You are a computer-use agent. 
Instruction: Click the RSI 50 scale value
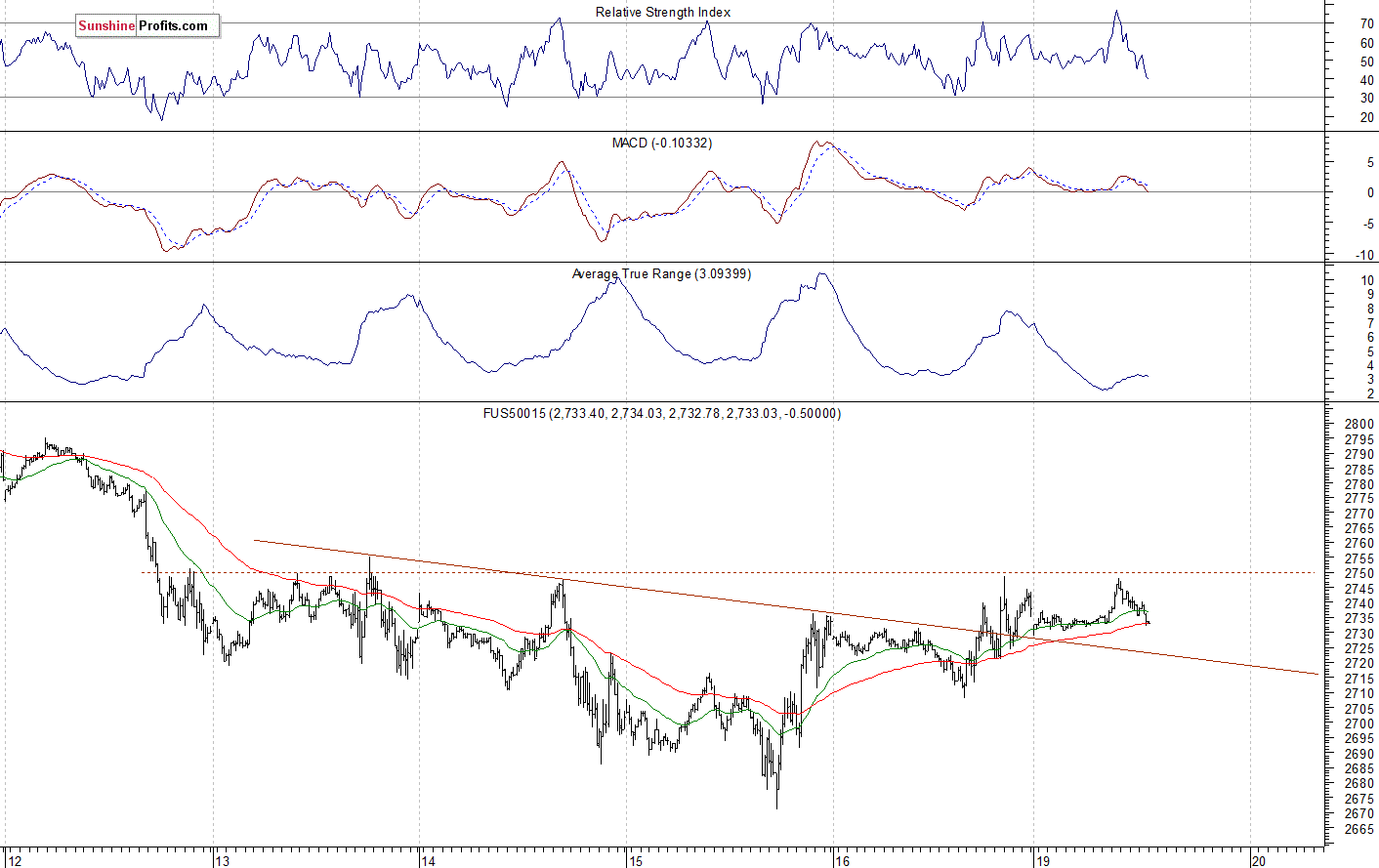tap(1366, 62)
